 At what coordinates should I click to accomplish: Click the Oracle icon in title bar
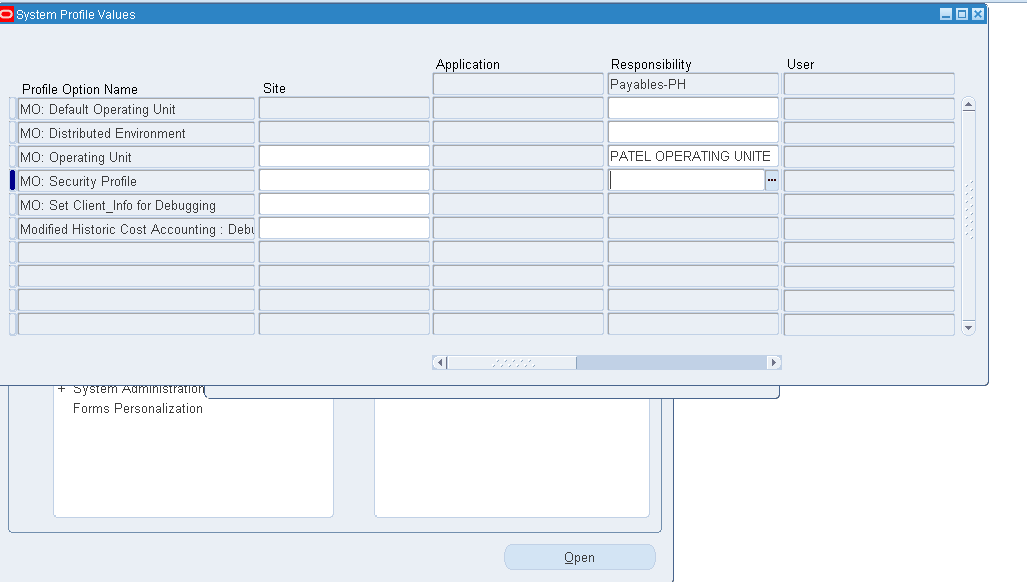pos(7,14)
